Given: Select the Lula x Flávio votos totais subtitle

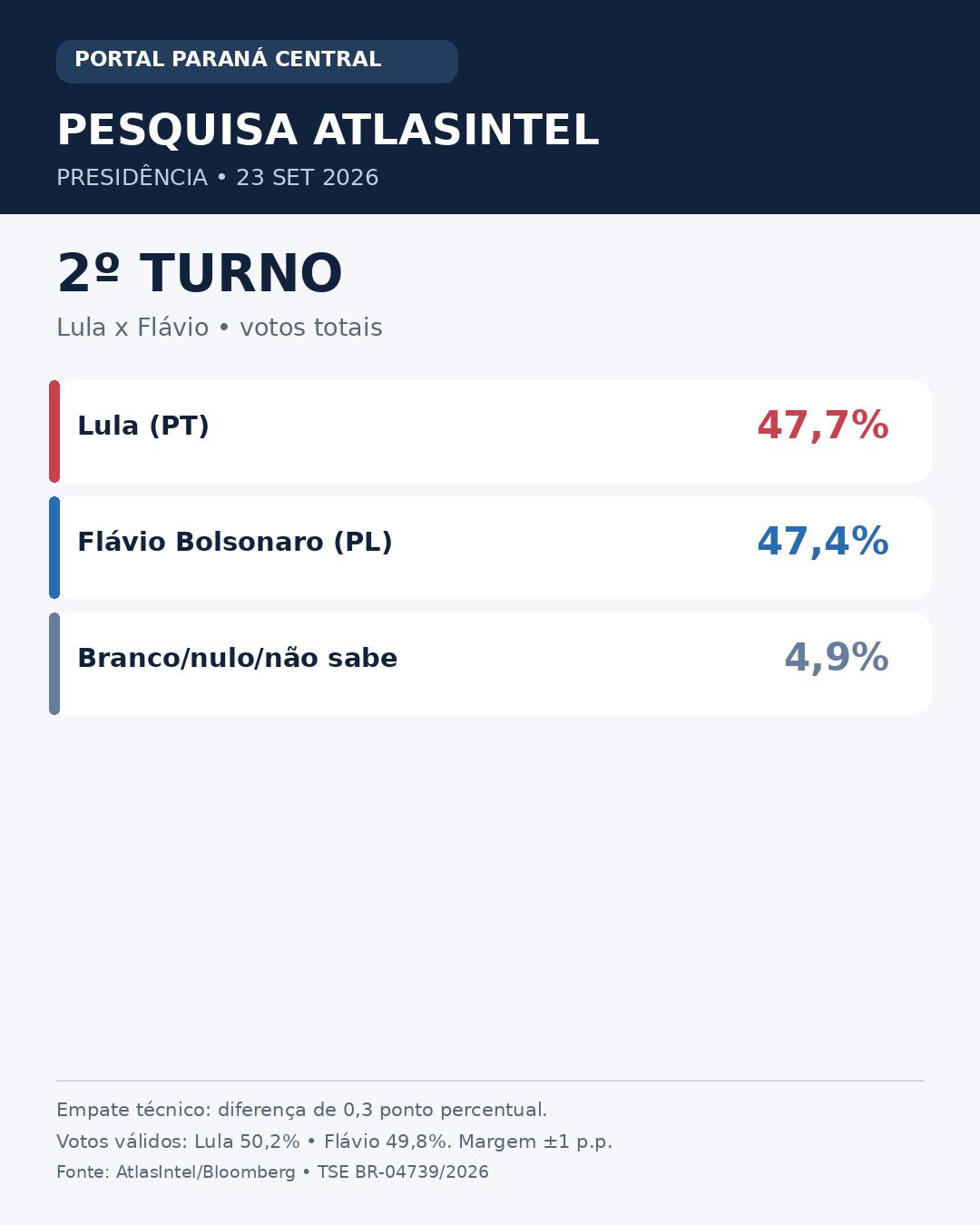Looking at the screenshot, I should click(x=220, y=328).
